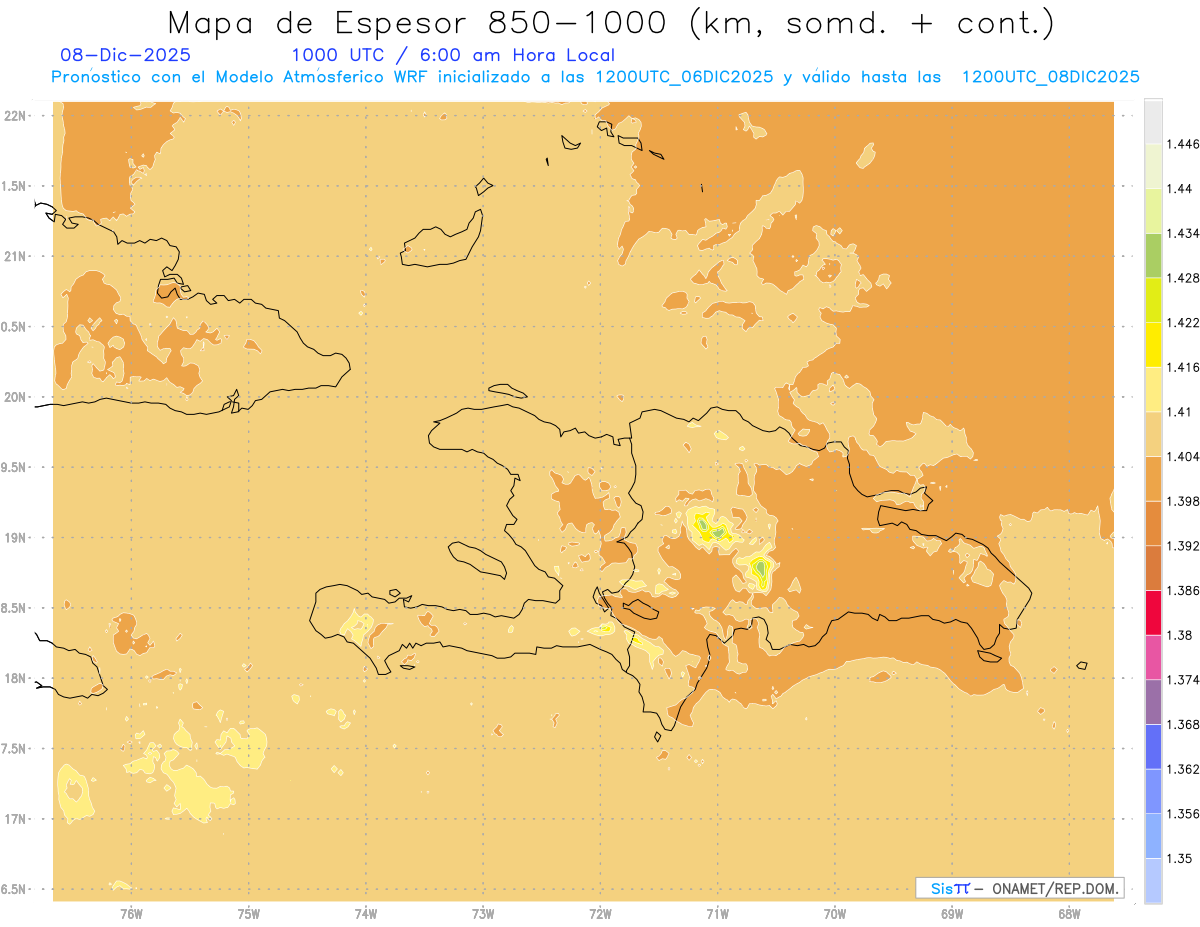Click the latitude label '21N'
The image size is (1200, 927).
coord(15,256)
